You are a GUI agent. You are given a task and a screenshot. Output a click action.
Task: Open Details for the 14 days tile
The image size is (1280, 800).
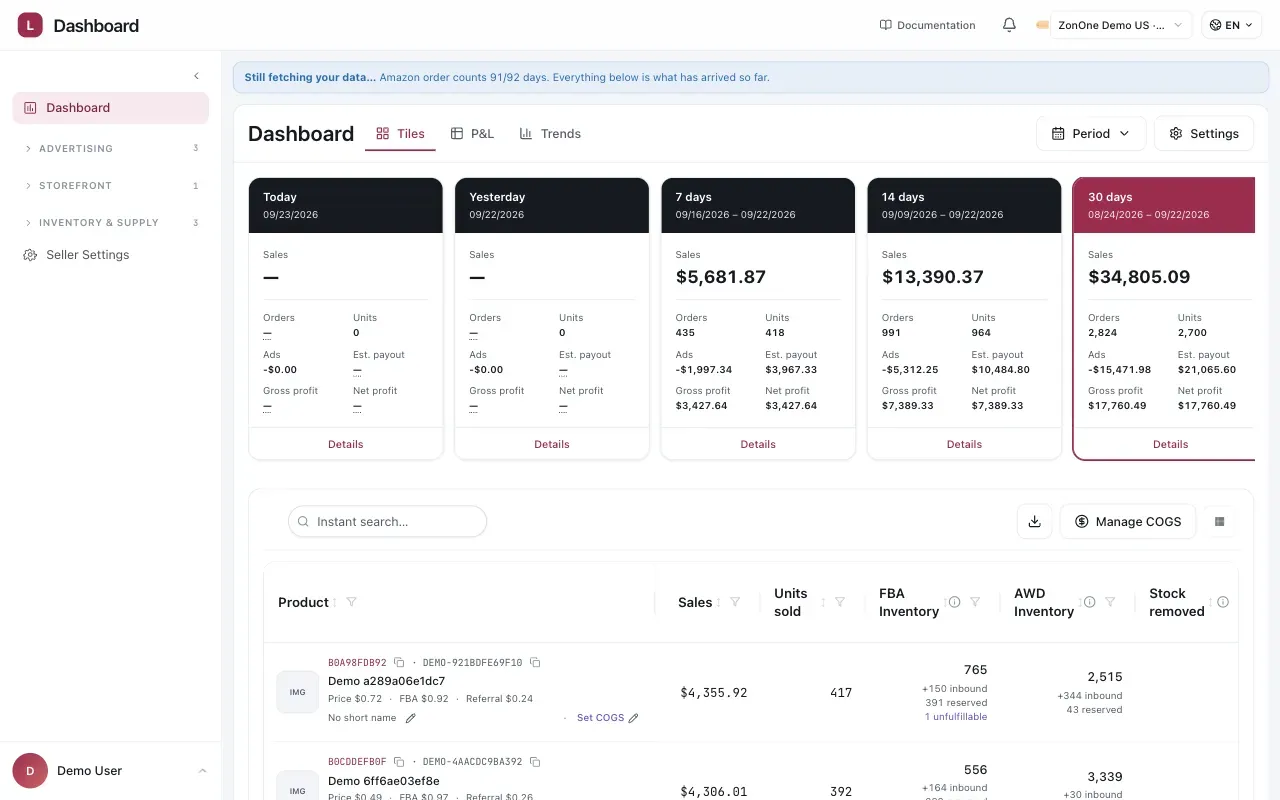(x=964, y=444)
